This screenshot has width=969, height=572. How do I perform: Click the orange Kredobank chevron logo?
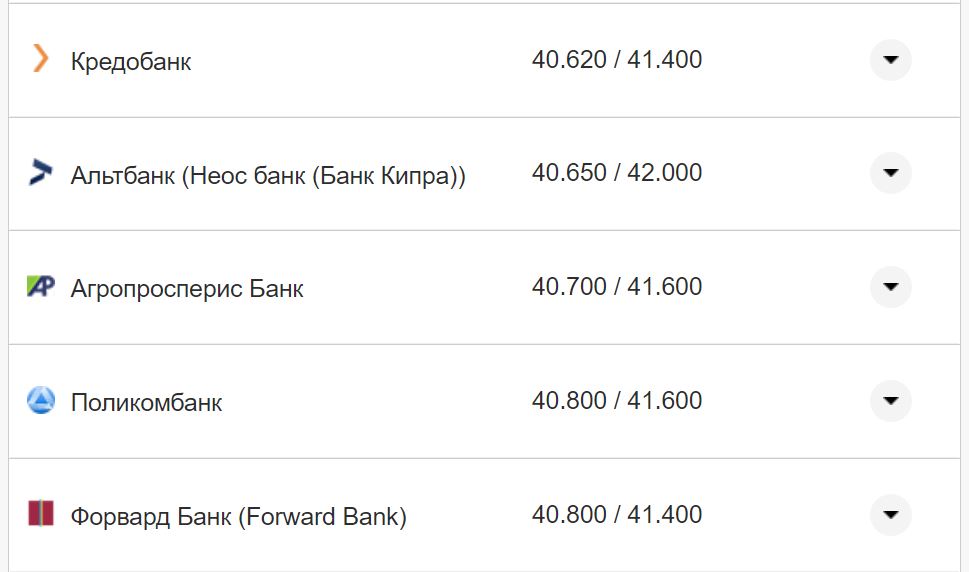tap(40, 59)
